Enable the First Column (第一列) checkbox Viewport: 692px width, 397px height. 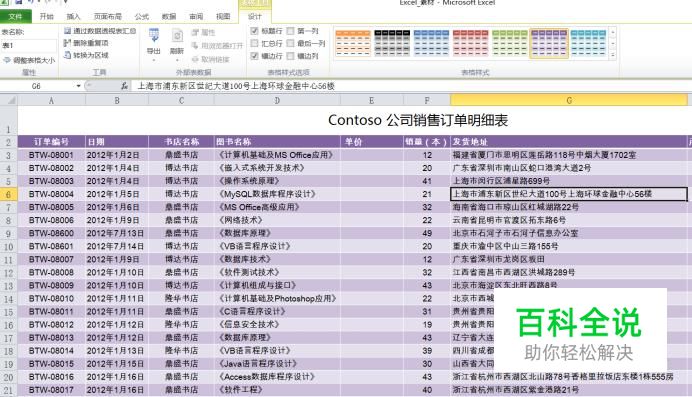click(x=290, y=31)
